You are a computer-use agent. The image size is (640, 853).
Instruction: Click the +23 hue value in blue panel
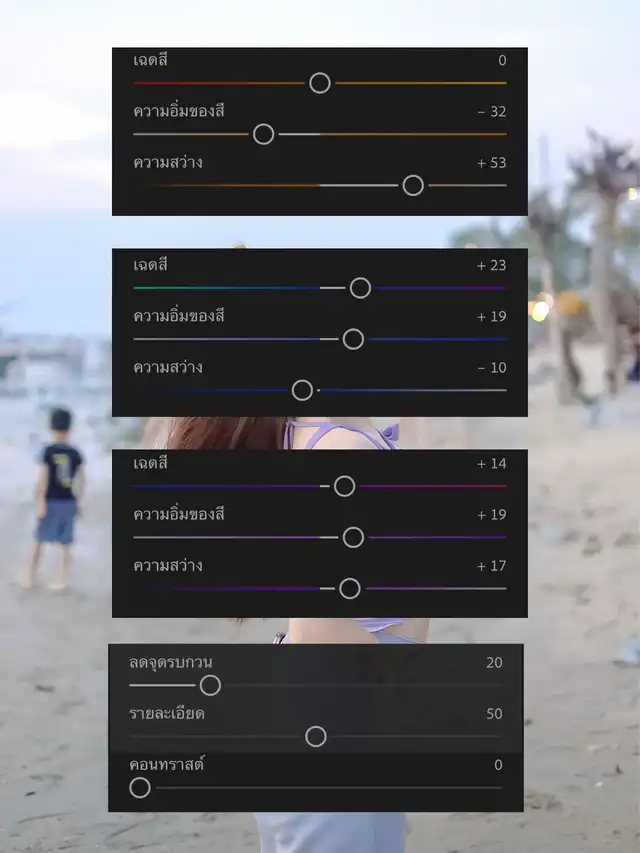coord(491,265)
